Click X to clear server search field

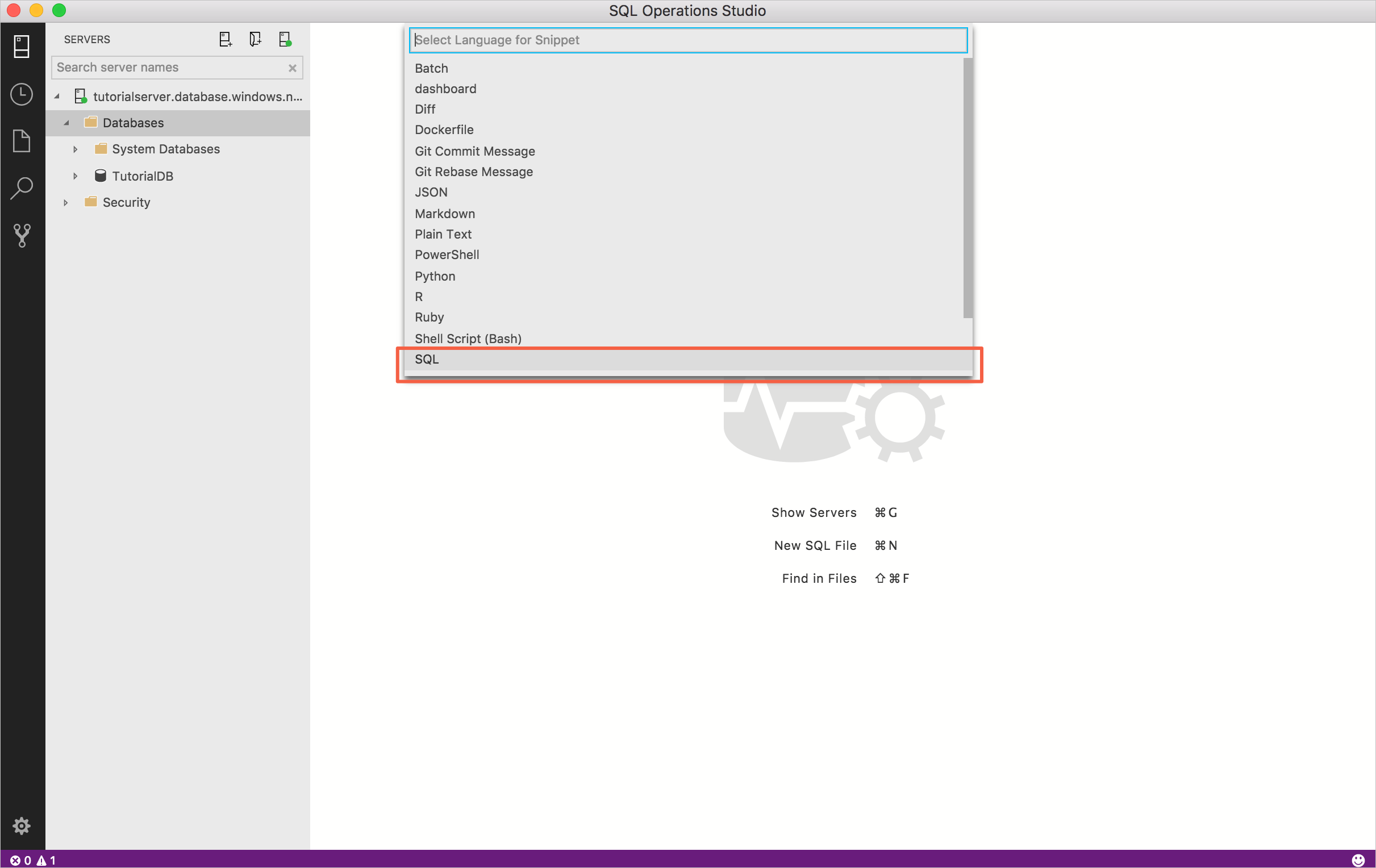pyautogui.click(x=292, y=67)
